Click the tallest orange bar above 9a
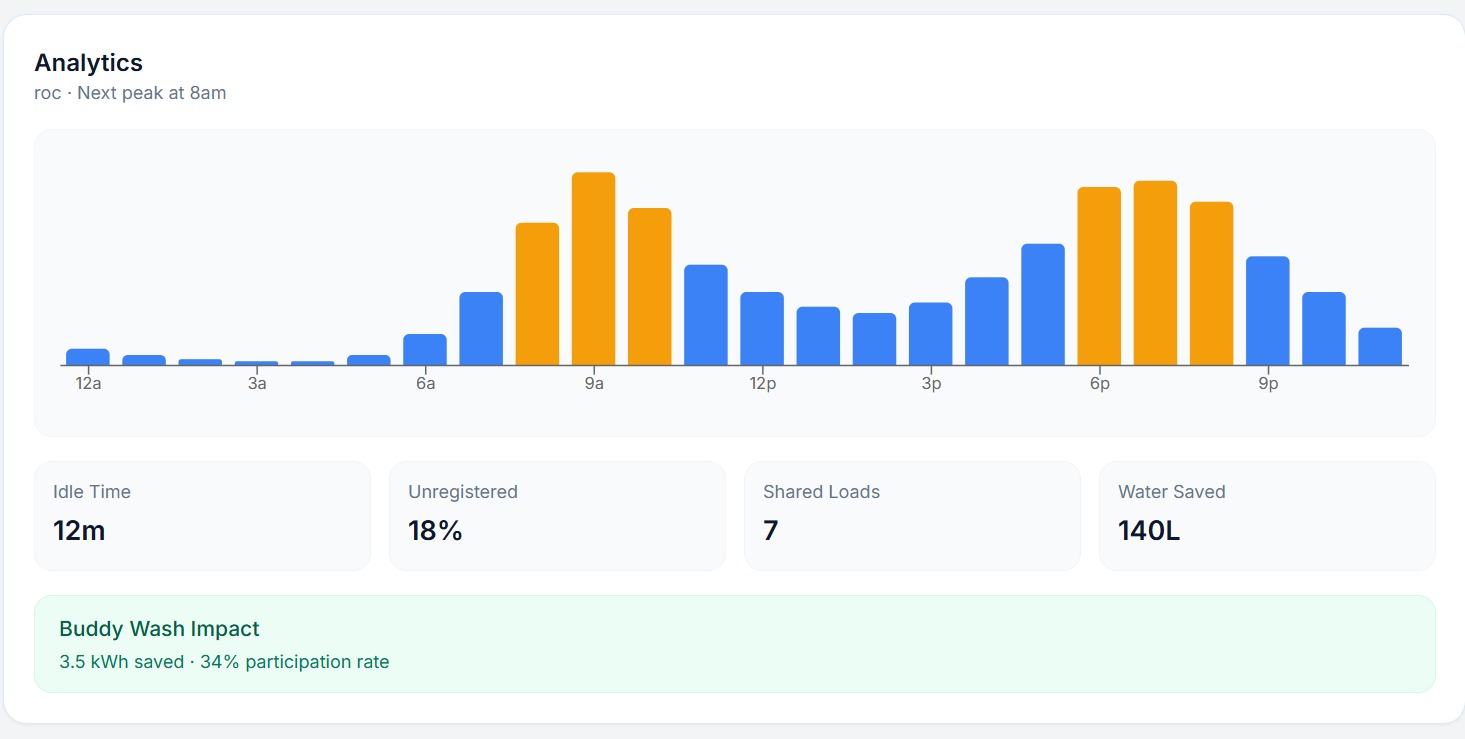Screen dimensions: 1465x739 pos(593,269)
